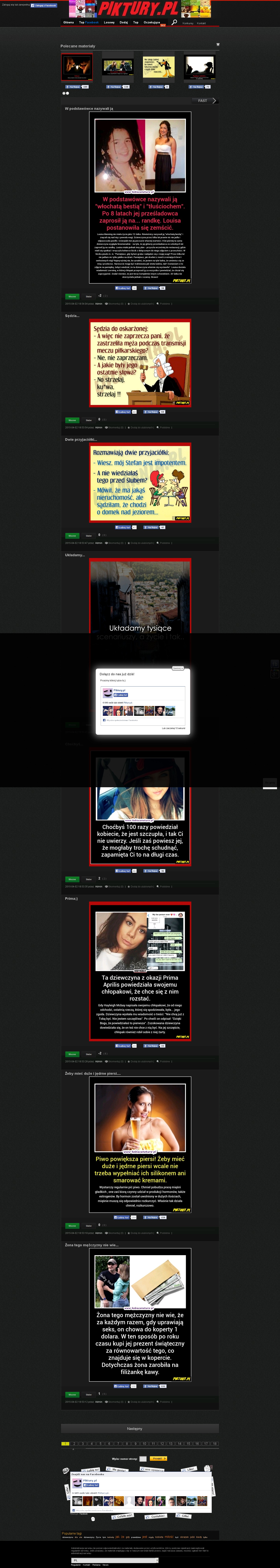Open the Top Facebook menu item
280x1568 pixels.
89,22
